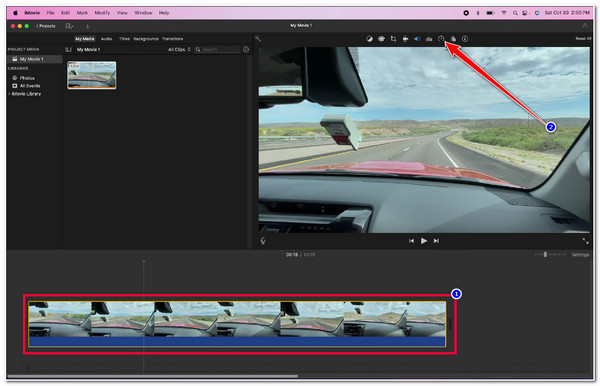Select My Movie 1 in Project Media
600x386 pixels.
[x=34, y=59]
